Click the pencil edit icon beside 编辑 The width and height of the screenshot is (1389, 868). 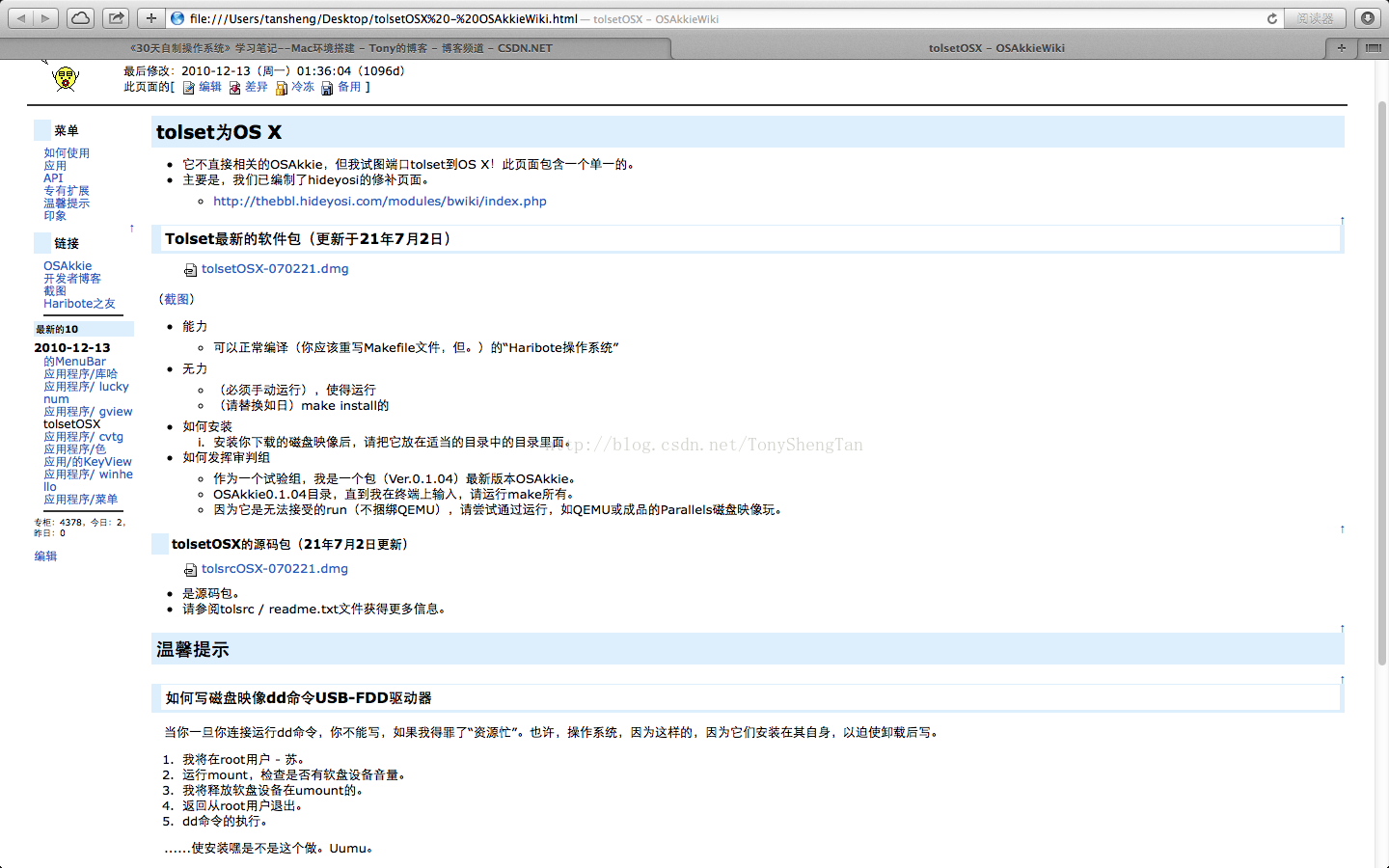point(189,88)
